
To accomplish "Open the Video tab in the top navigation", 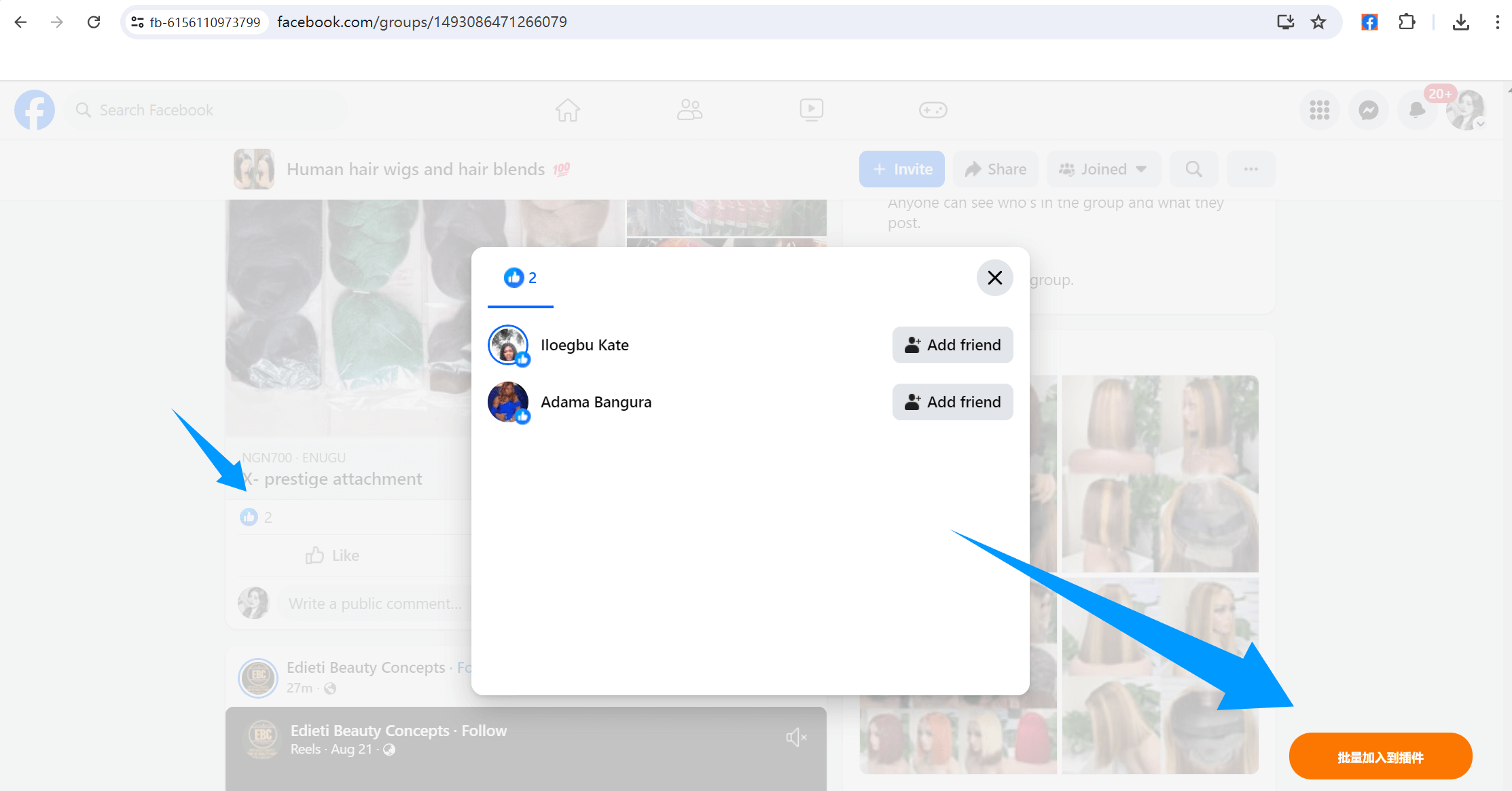I will (811, 110).
